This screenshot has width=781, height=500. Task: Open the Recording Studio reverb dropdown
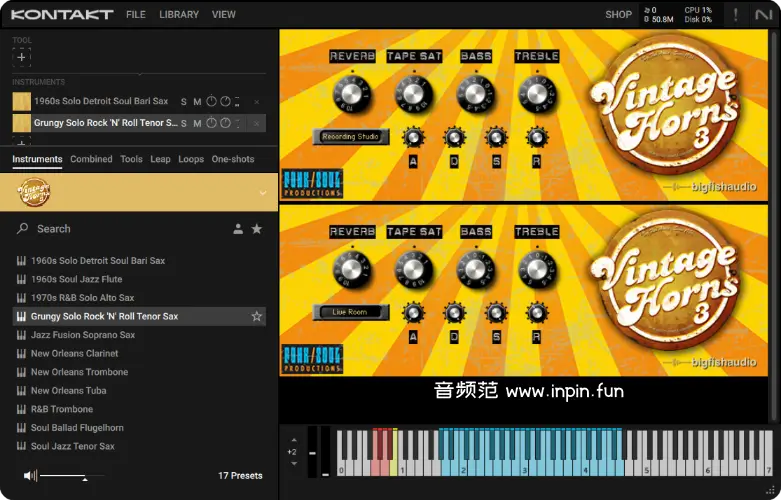(351, 136)
